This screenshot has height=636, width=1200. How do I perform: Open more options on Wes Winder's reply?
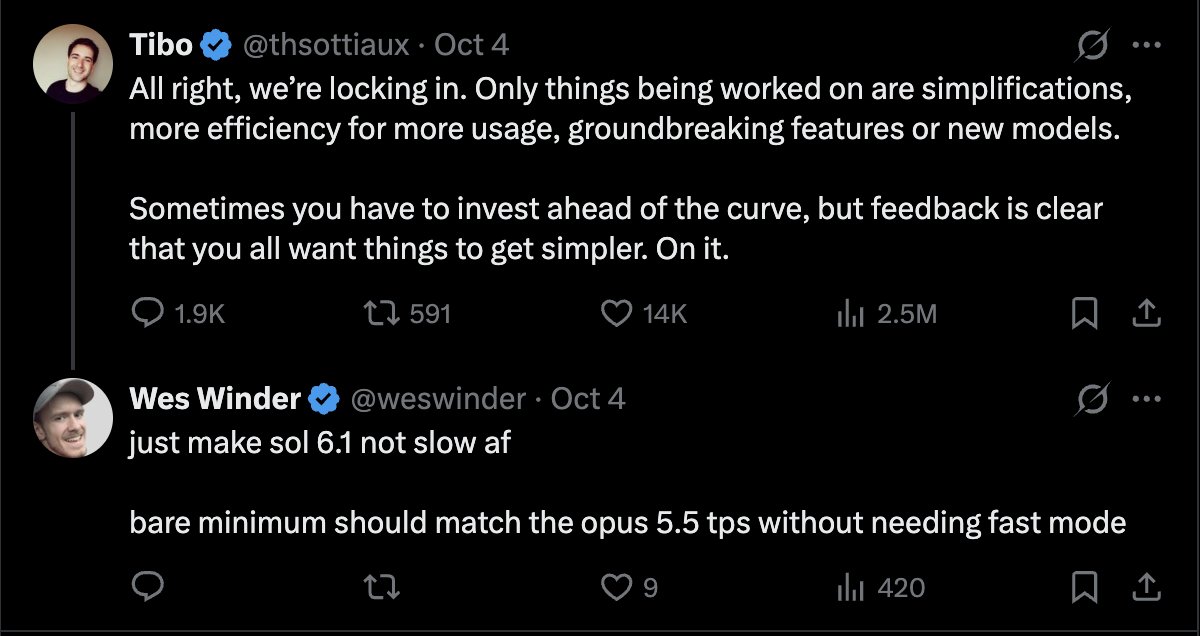(x=1144, y=400)
